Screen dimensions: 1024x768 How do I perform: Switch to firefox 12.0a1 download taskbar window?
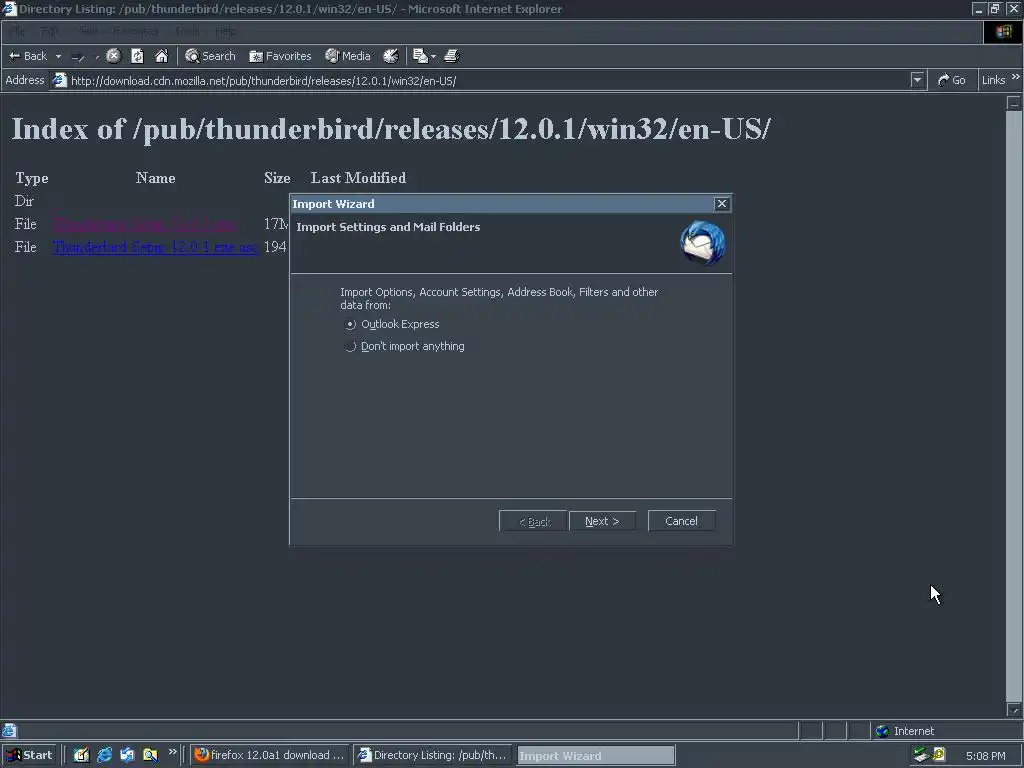(x=270, y=755)
